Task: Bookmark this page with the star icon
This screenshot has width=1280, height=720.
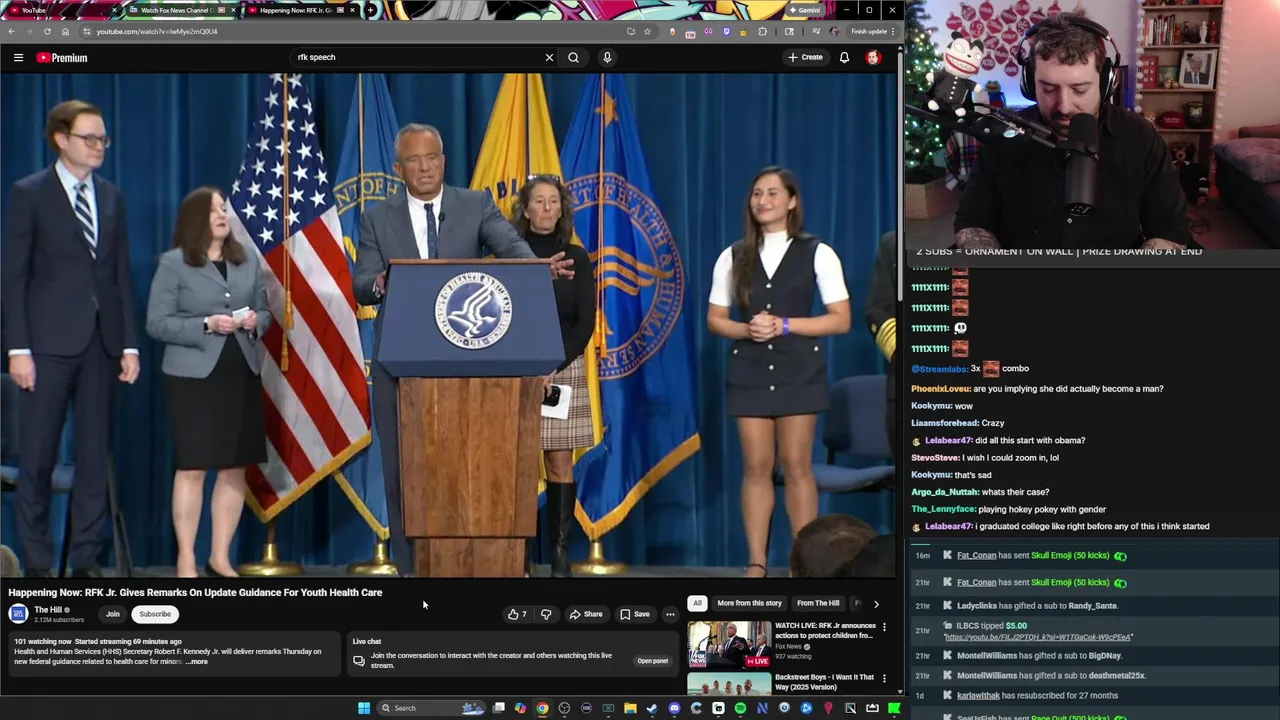Action: (647, 31)
